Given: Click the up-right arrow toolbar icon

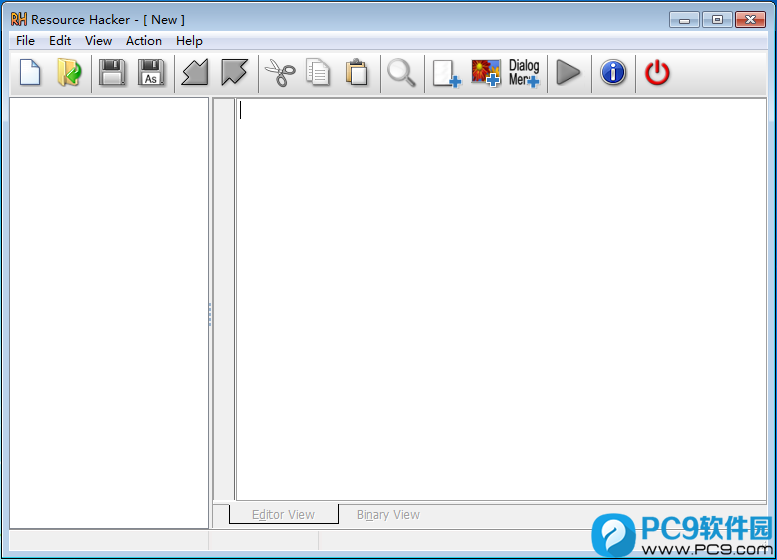Looking at the screenshot, I should [234, 73].
